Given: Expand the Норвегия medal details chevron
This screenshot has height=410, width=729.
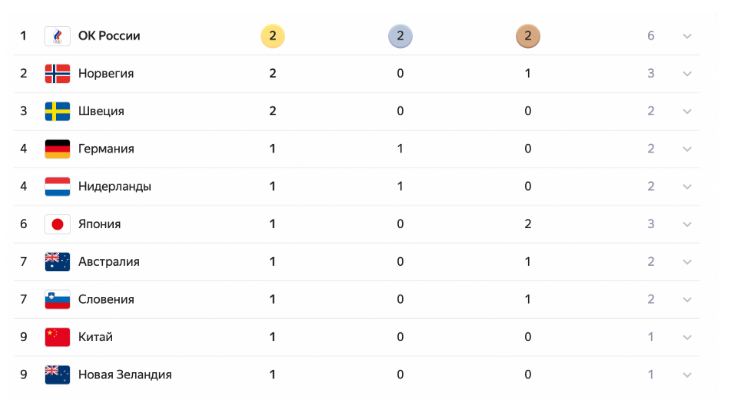Looking at the screenshot, I should pos(687,73).
